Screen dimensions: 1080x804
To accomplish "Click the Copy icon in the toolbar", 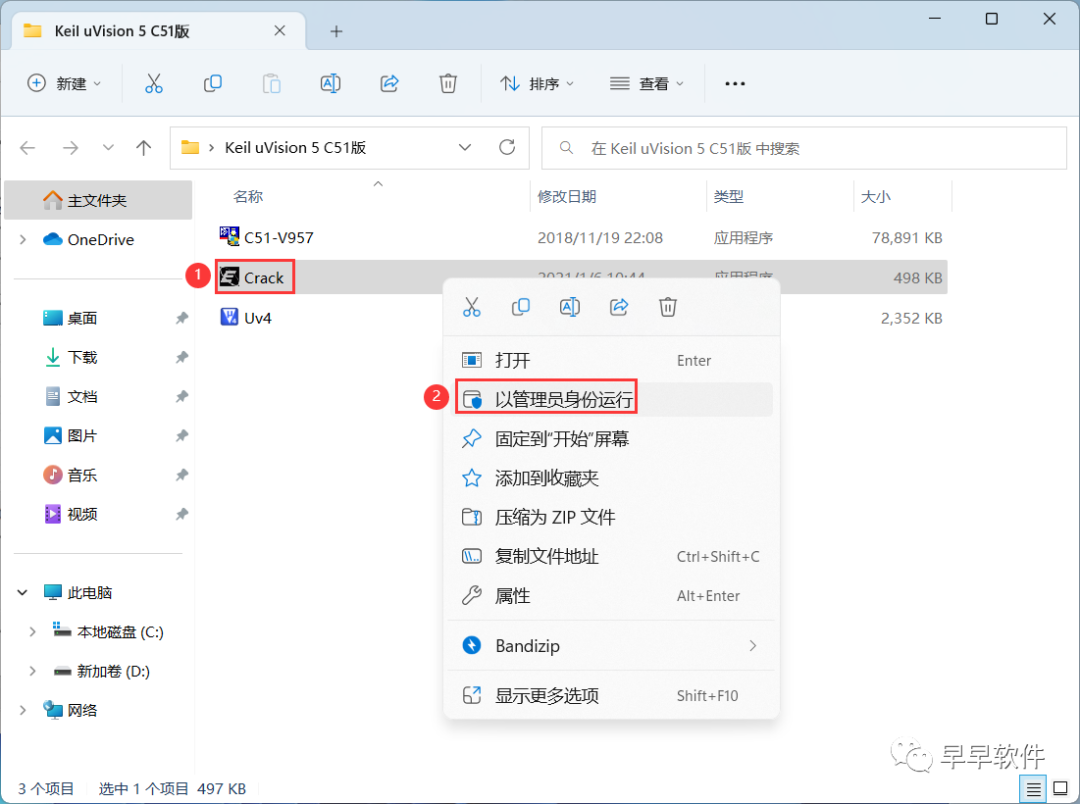I will [212, 83].
